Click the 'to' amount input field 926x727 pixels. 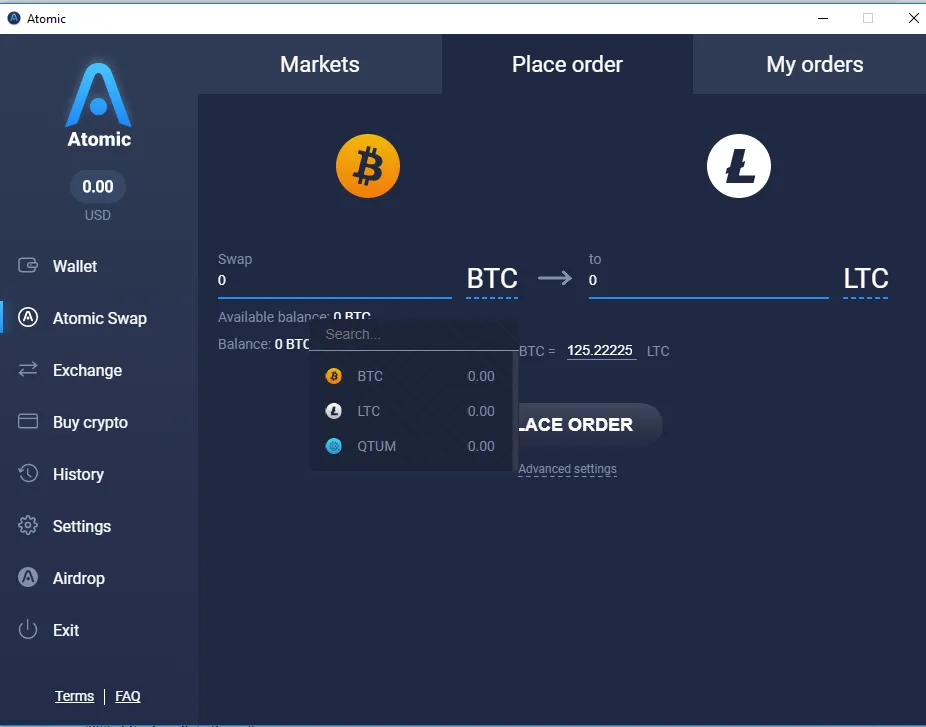(708, 280)
